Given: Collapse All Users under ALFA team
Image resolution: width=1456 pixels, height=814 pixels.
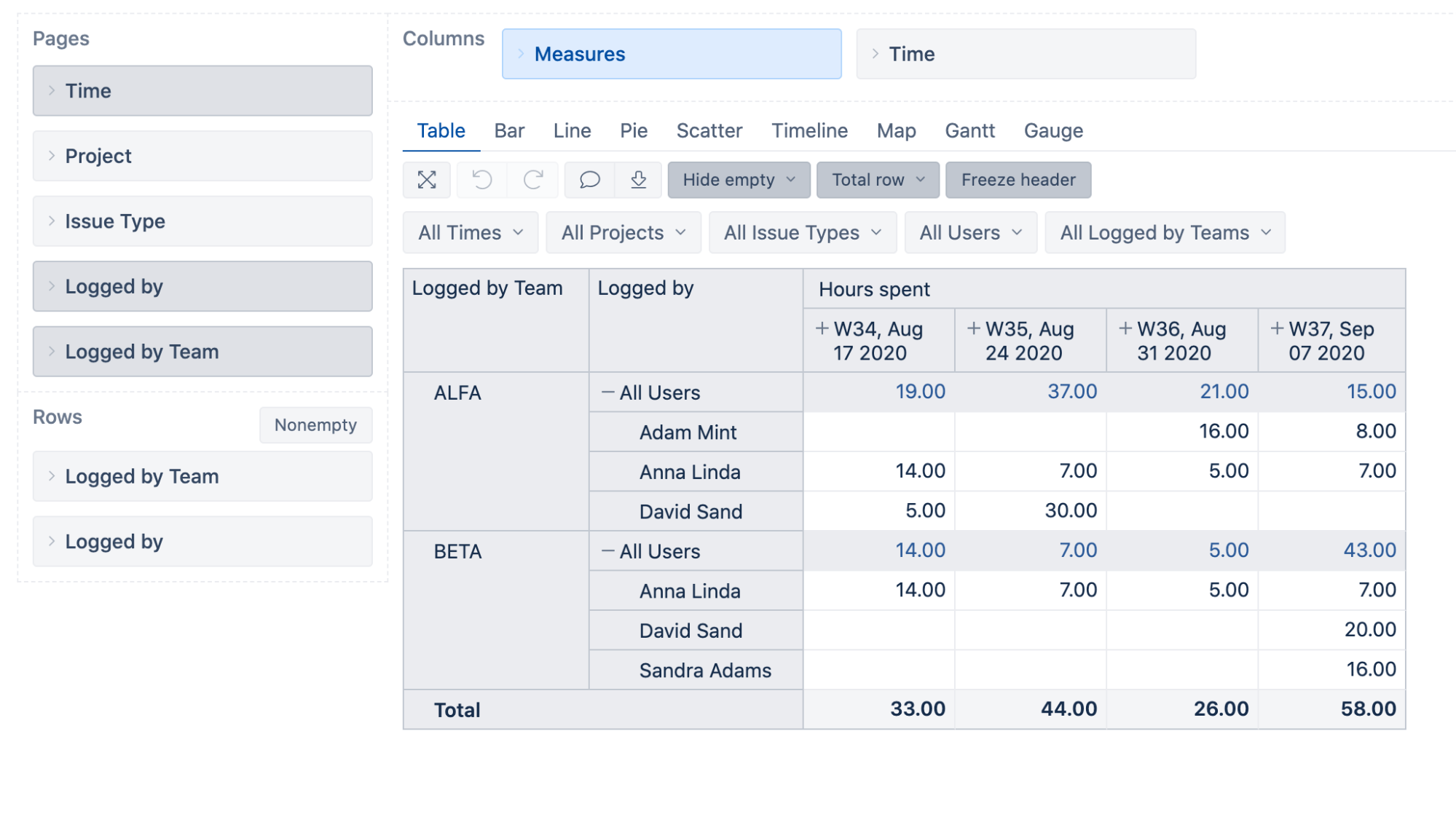Looking at the screenshot, I should tap(607, 392).
